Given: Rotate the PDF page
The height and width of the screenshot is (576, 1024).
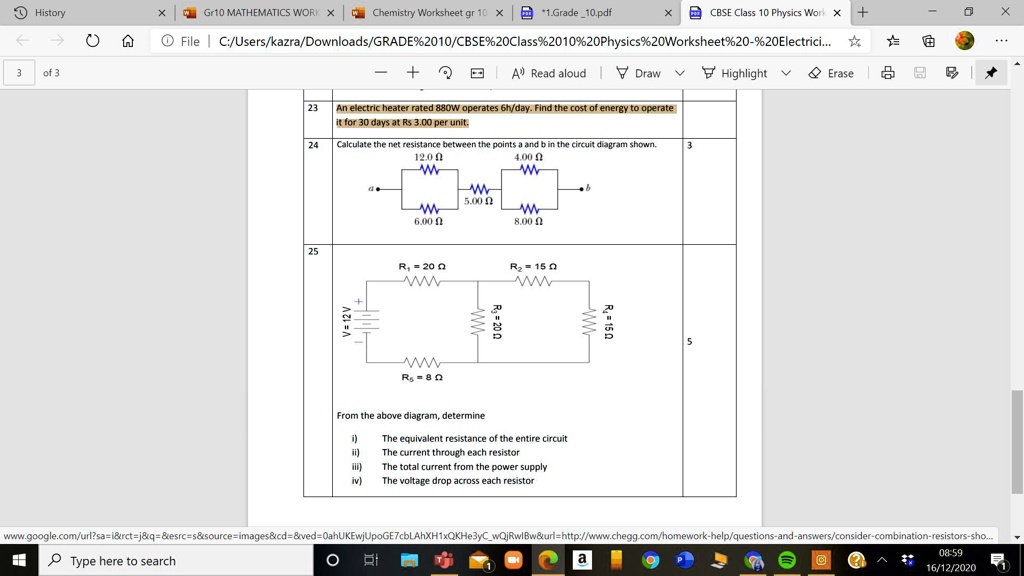Looking at the screenshot, I should coord(443,72).
